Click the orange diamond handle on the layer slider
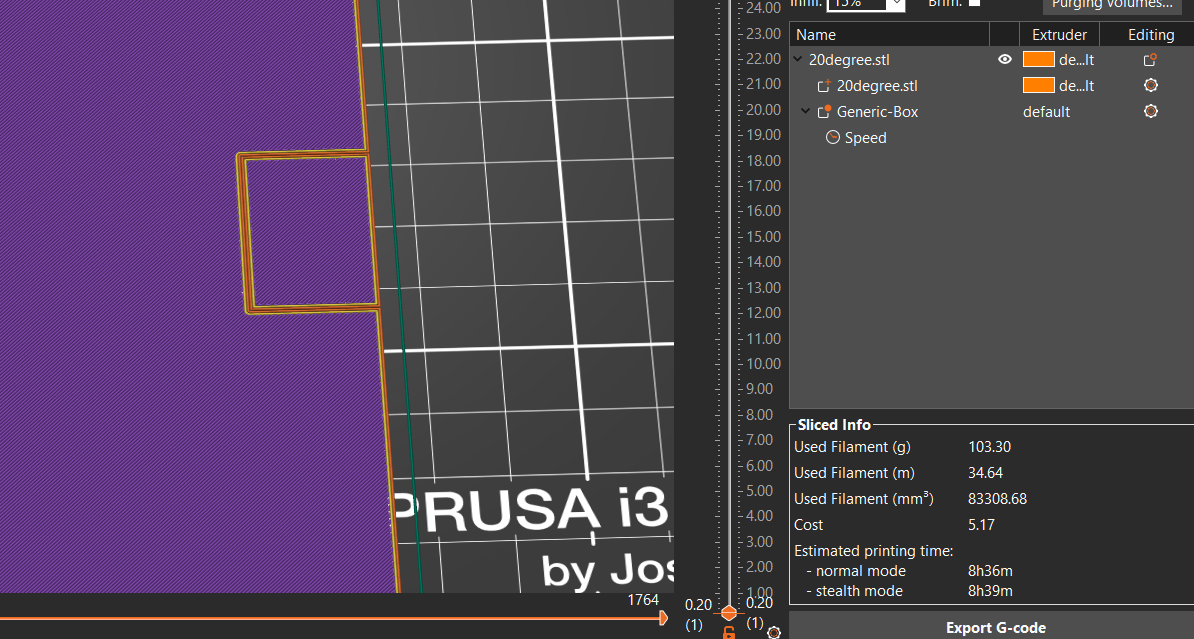This screenshot has width=1194, height=639. (728, 612)
